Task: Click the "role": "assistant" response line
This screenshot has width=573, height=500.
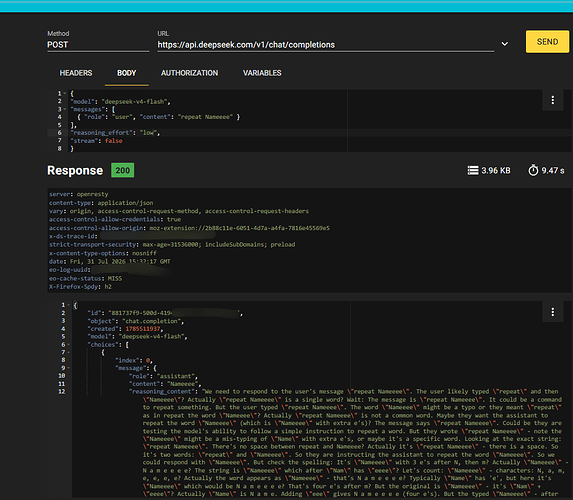Action: (x=163, y=376)
